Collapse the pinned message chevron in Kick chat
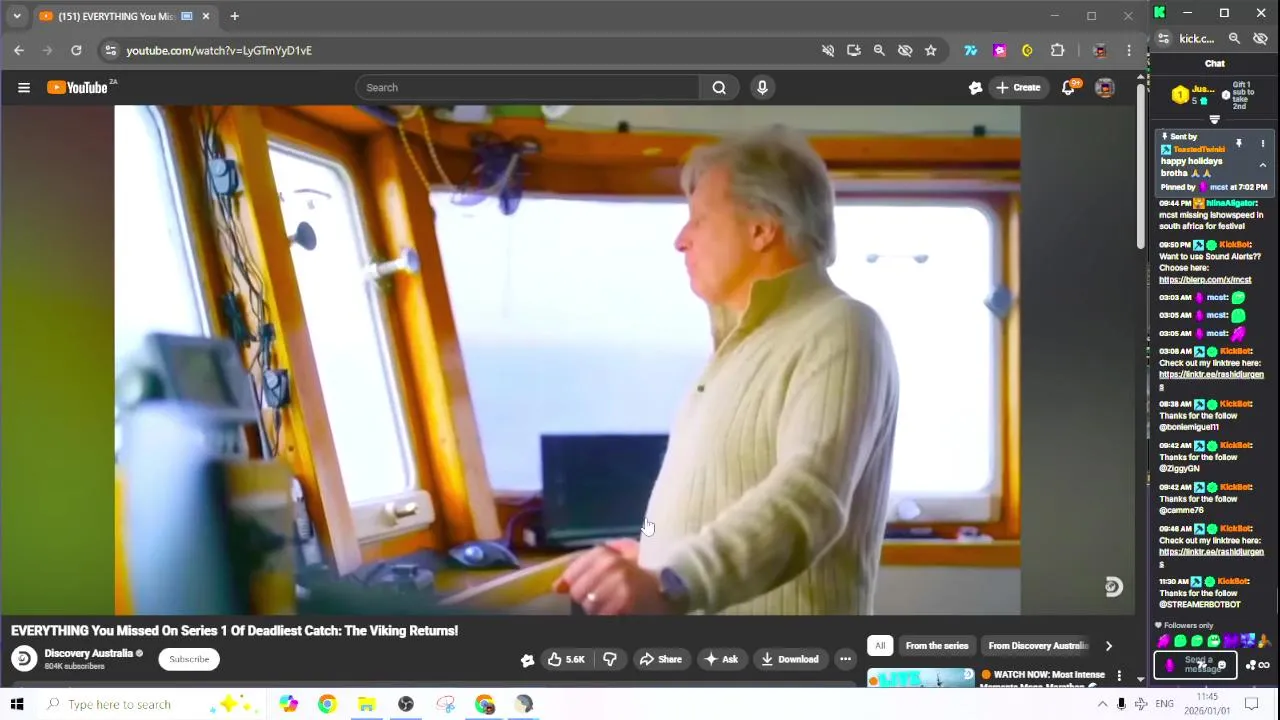This screenshot has width=1280, height=720. [1262, 166]
